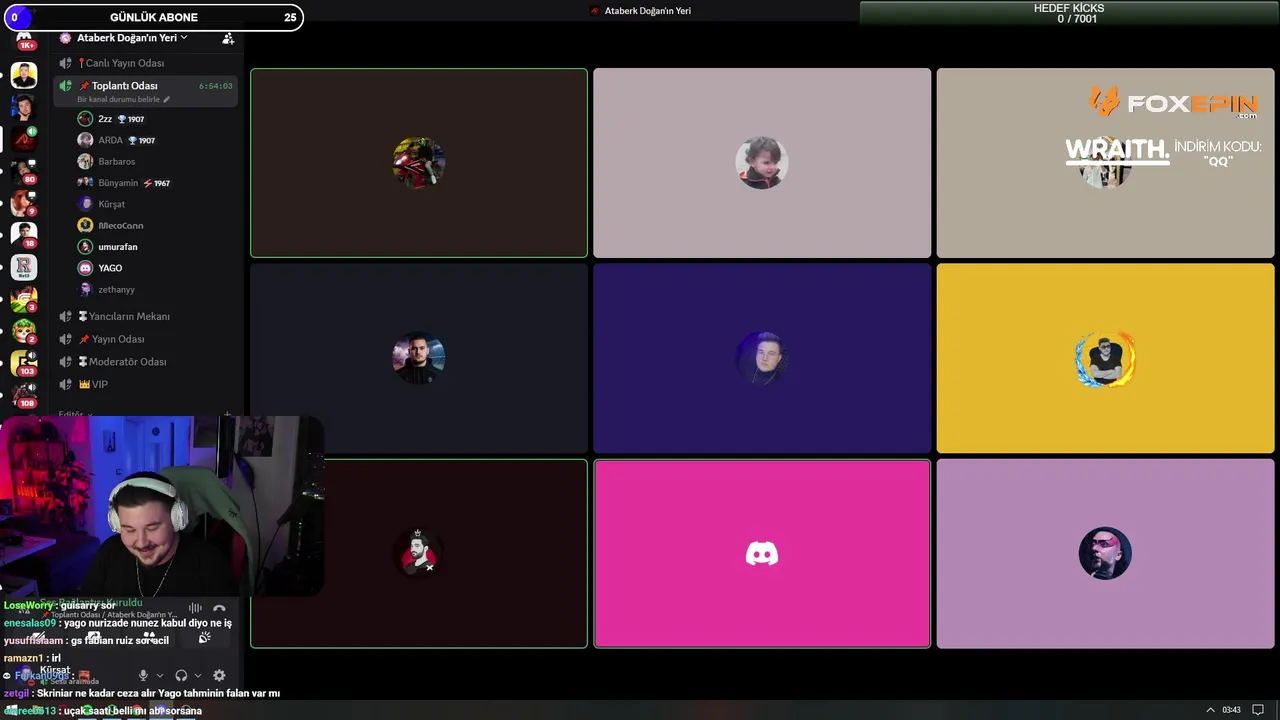Open Windows notification center icon
This screenshot has width=1280, height=720.
1258,710
